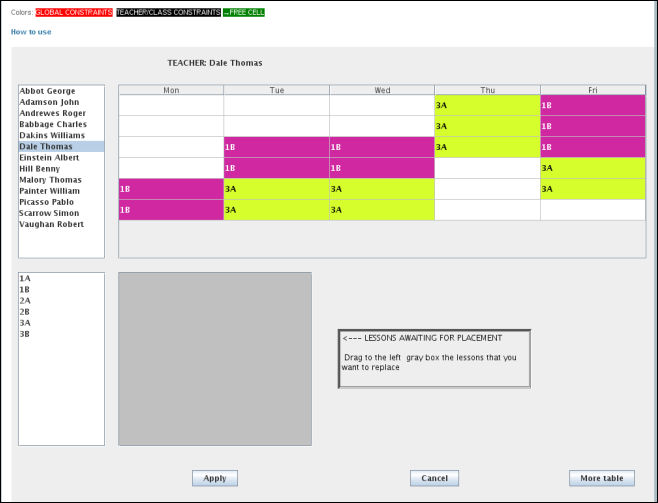This screenshot has height=503, width=658.
Task: Select Wednesday fifth period 3A lesson
Action: click(x=382, y=189)
